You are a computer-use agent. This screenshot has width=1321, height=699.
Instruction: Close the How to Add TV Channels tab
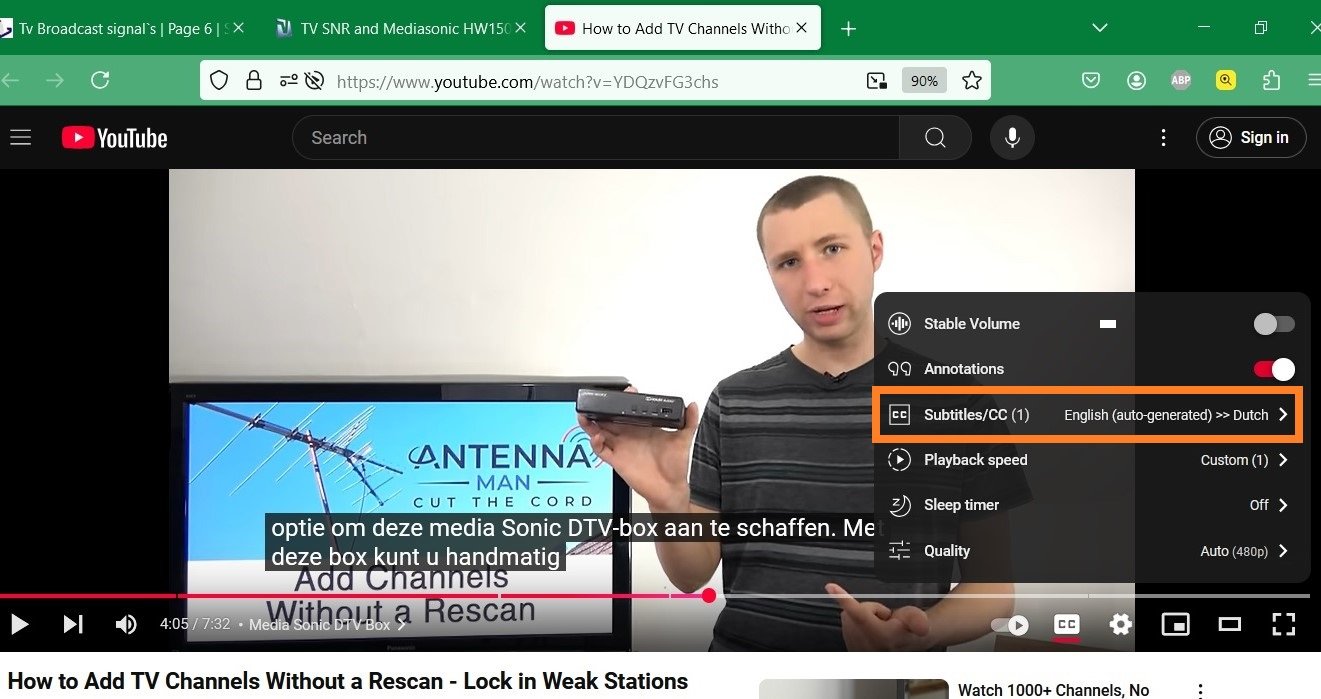coord(803,28)
